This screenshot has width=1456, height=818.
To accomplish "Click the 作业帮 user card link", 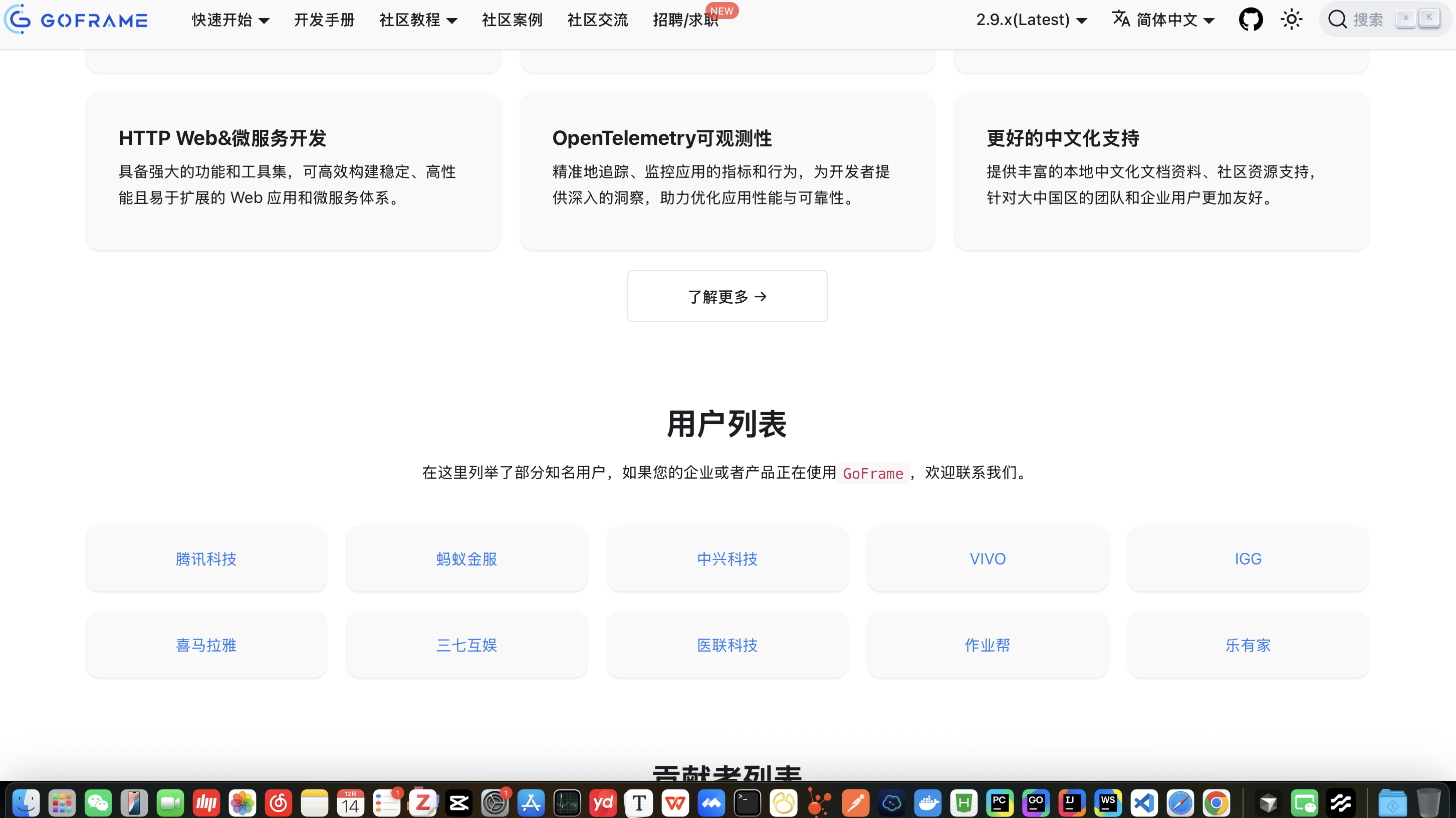I will tap(987, 645).
